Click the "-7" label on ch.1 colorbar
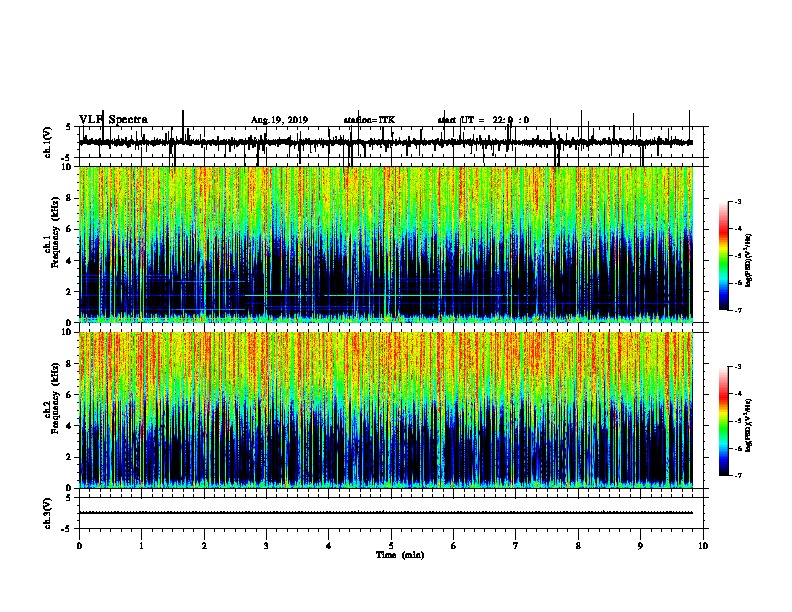This screenshot has height=612, width=792. pyautogui.click(x=737, y=310)
